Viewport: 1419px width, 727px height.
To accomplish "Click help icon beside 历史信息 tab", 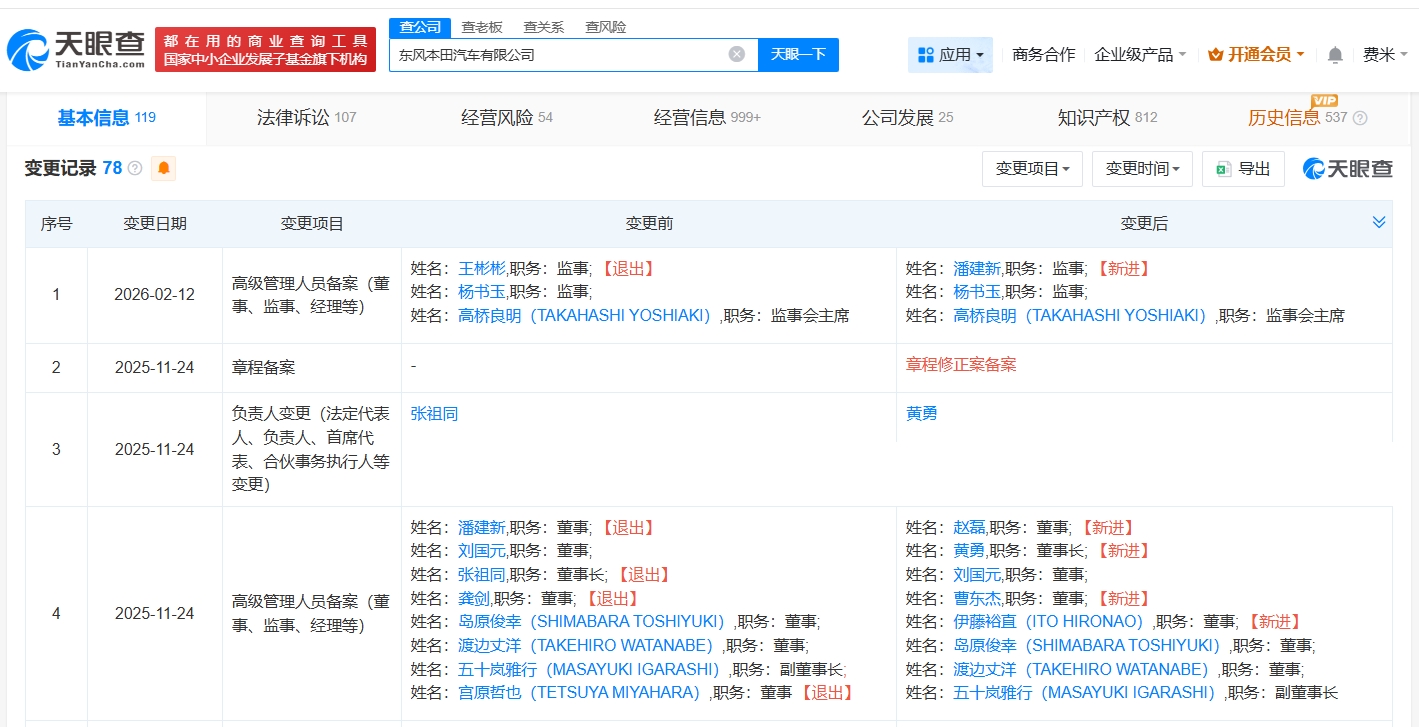I will point(1360,118).
